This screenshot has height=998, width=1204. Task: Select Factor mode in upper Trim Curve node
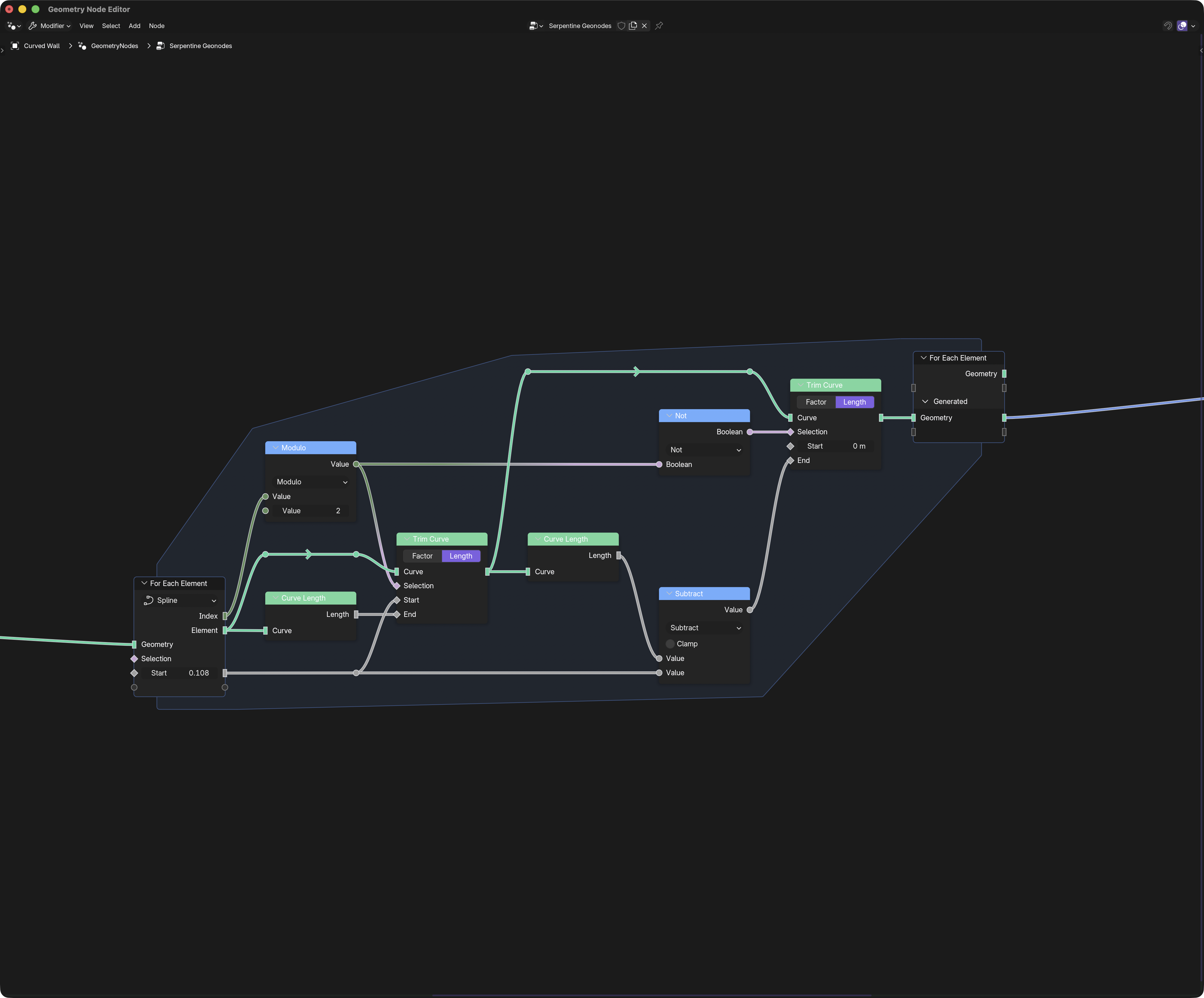pos(816,402)
